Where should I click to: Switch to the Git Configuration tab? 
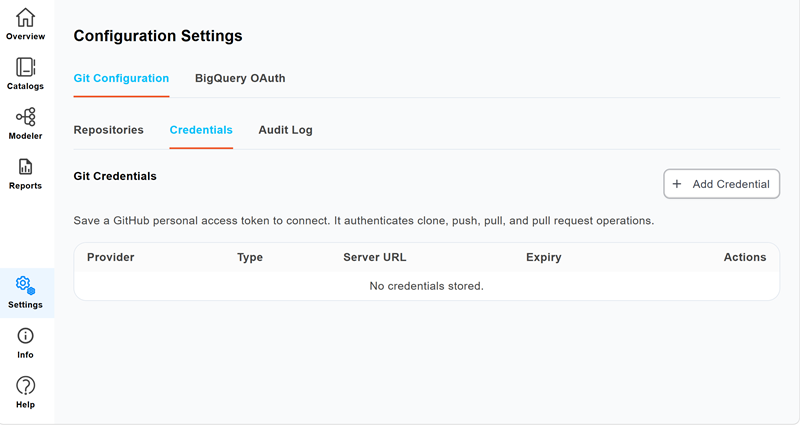[x=121, y=78]
